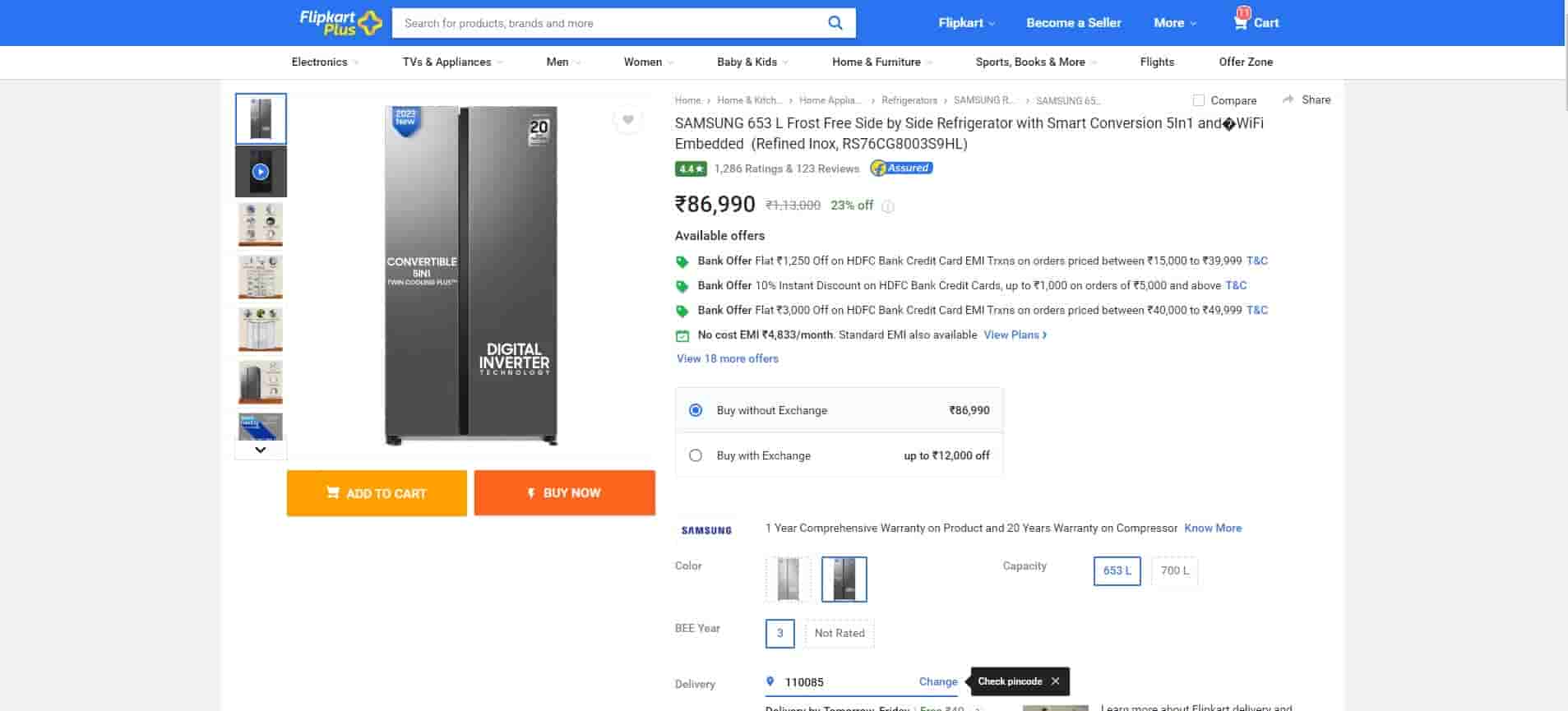This screenshot has width=1568, height=711.
Task: Play the product video thumbnail
Action: tap(261, 172)
